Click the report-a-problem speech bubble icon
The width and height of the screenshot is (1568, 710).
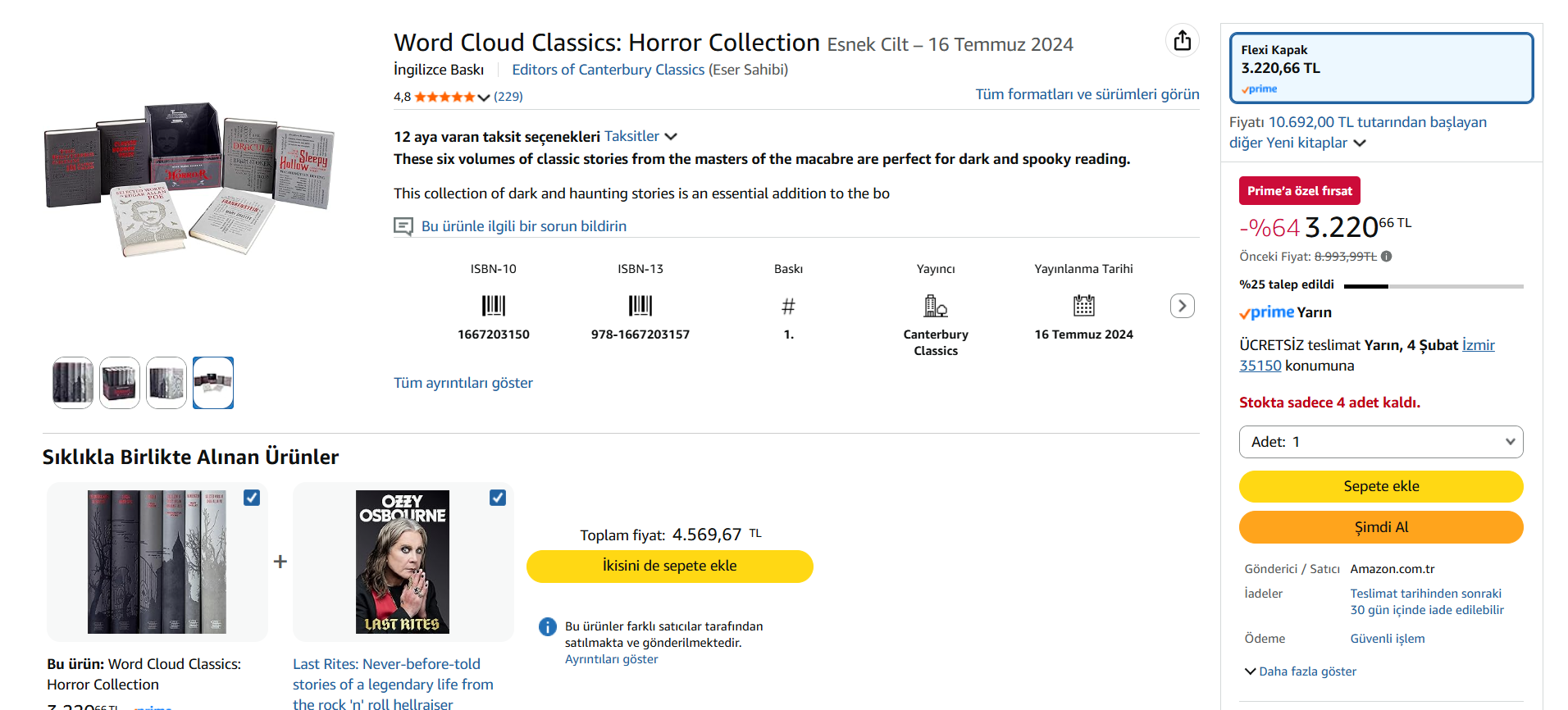click(403, 226)
